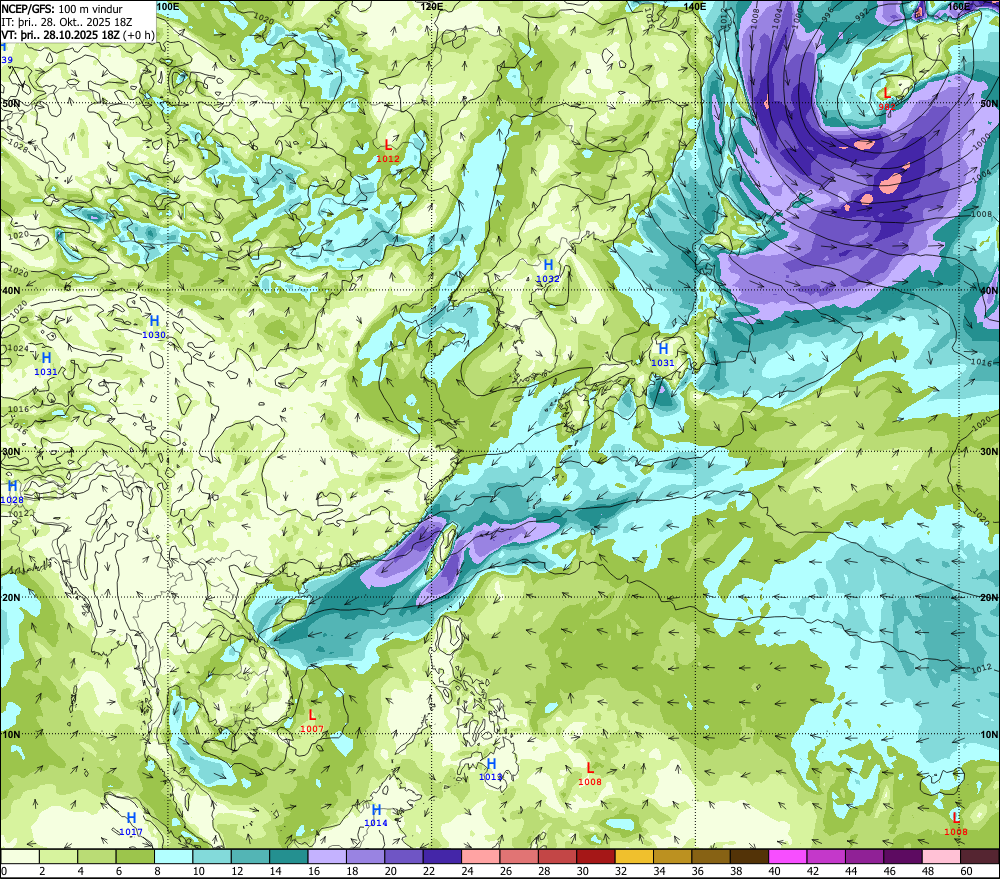Click the 'VT: þri.. 28.10.2025 18Z (+0 h)' line
Viewport: 1000px width, 879px height.
pos(77,34)
